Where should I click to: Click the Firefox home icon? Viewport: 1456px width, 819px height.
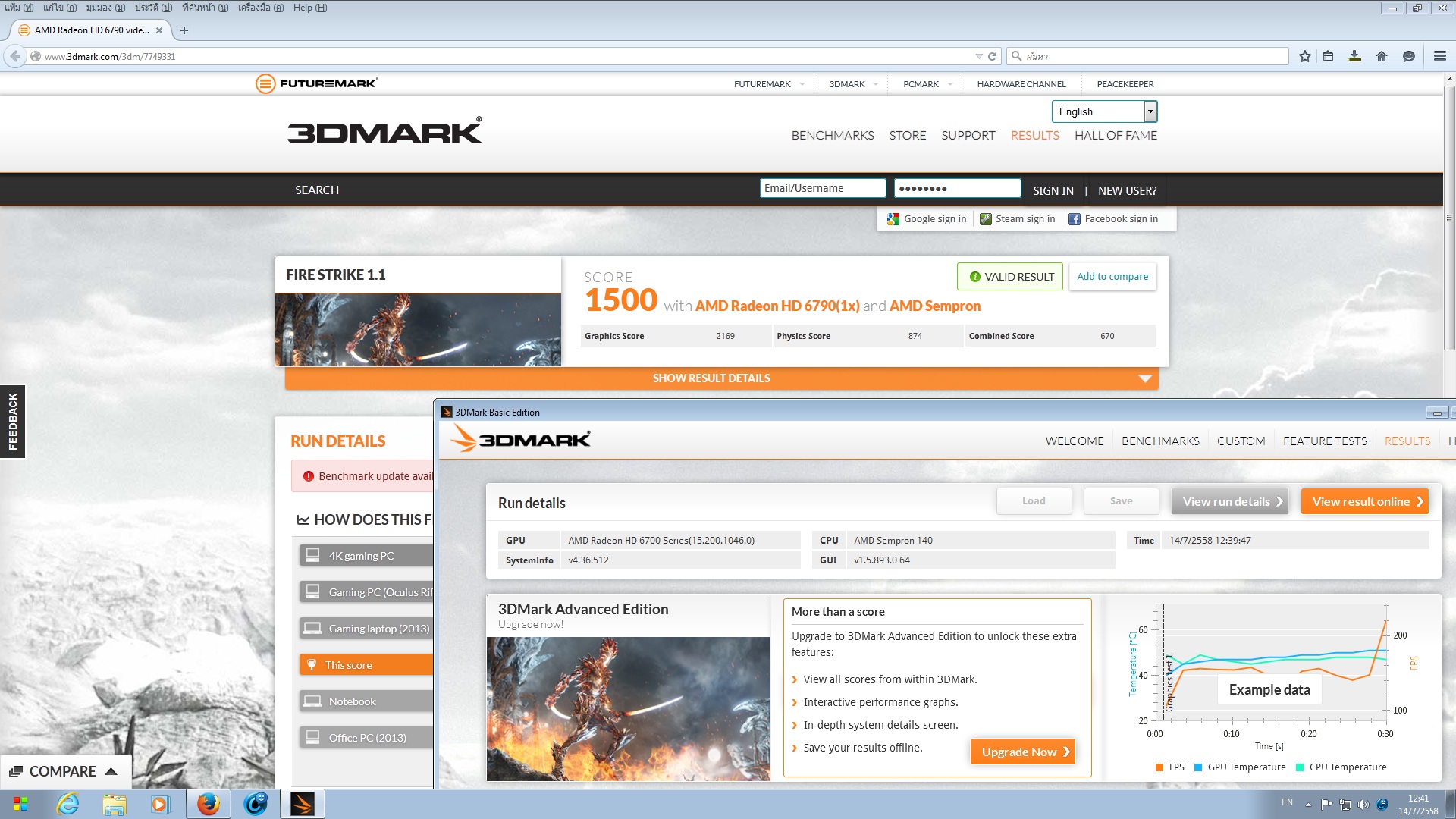[1382, 56]
